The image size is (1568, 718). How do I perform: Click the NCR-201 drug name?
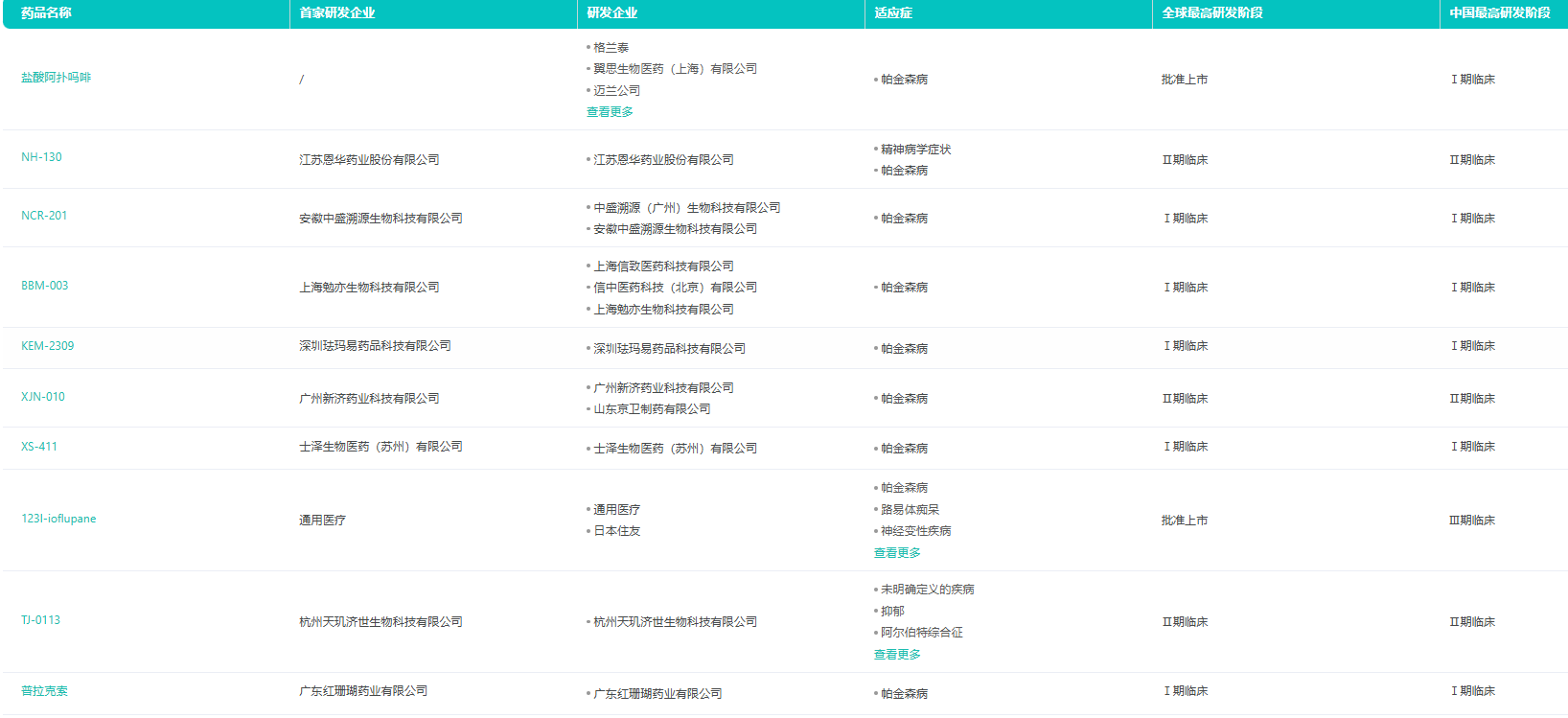[x=44, y=216]
